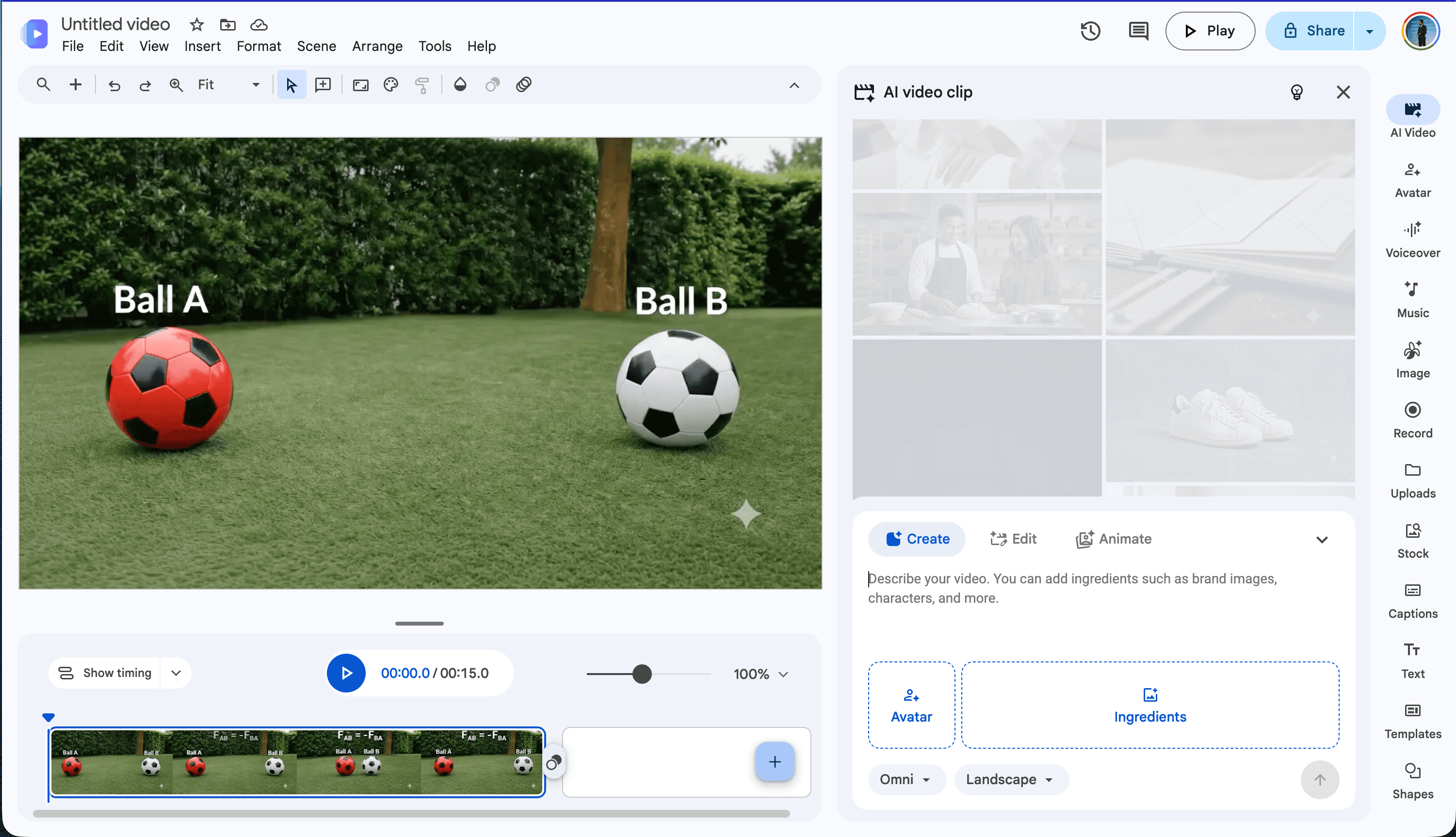Submit the prompt with arrow button
Image resolution: width=1456 pixels, height=837 pixels.
click(1319, 779)
